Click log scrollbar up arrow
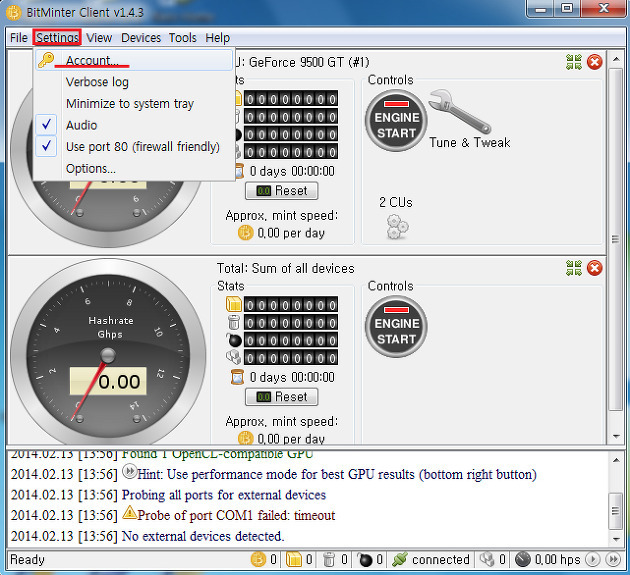This screenshot has width=630, height=575. point(616,459)
